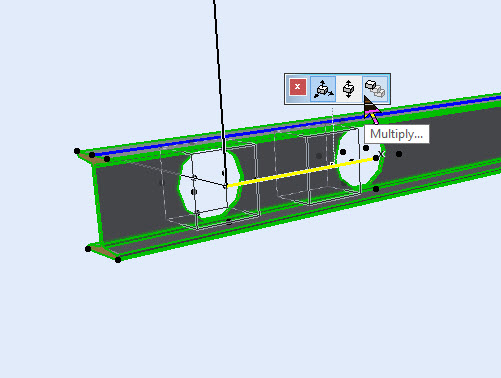Pick the hotspot right of the right hole
This screenshot has height=378, width=501.
tap(399, 154)
